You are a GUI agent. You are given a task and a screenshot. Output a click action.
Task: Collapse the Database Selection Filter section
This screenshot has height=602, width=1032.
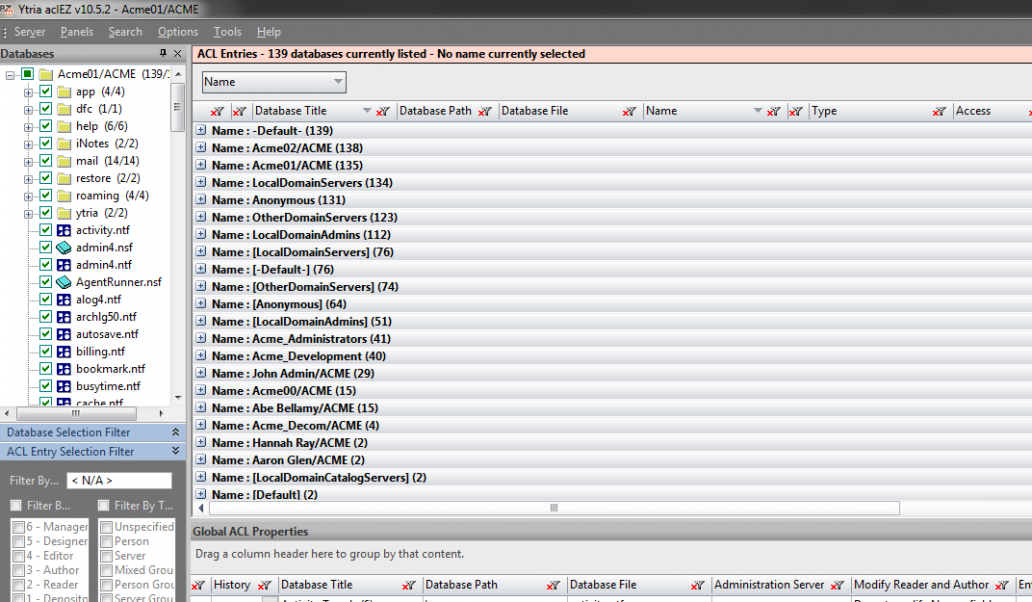pos(175,432)
